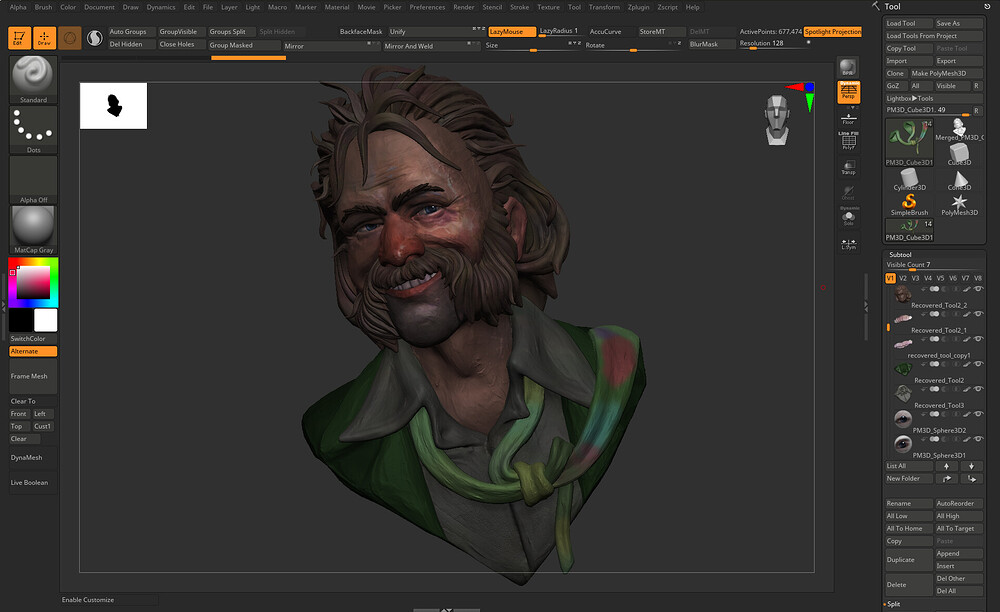Click the Live Boolean button

(33, 483)
